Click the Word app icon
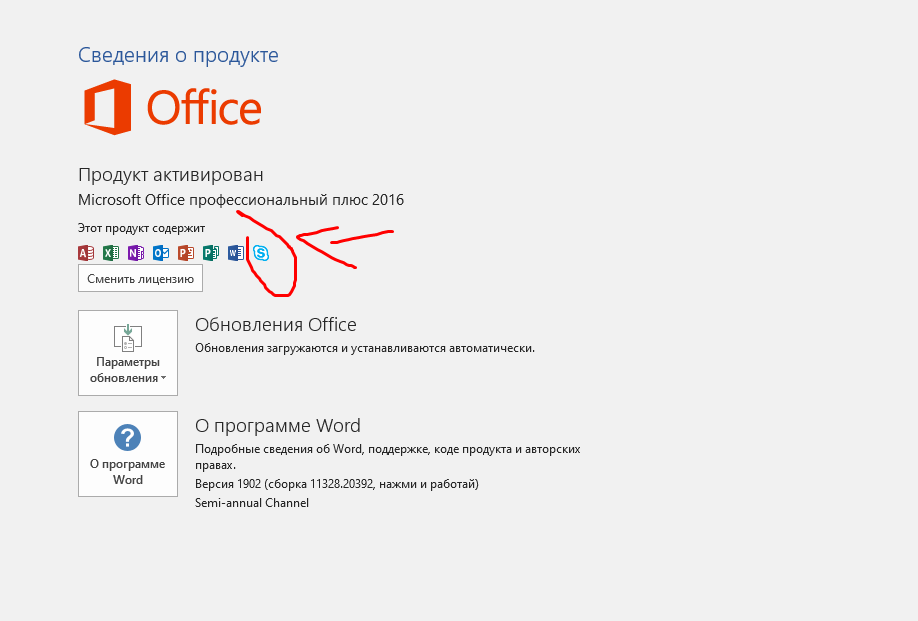918x621 pixels. click(235, 253)
